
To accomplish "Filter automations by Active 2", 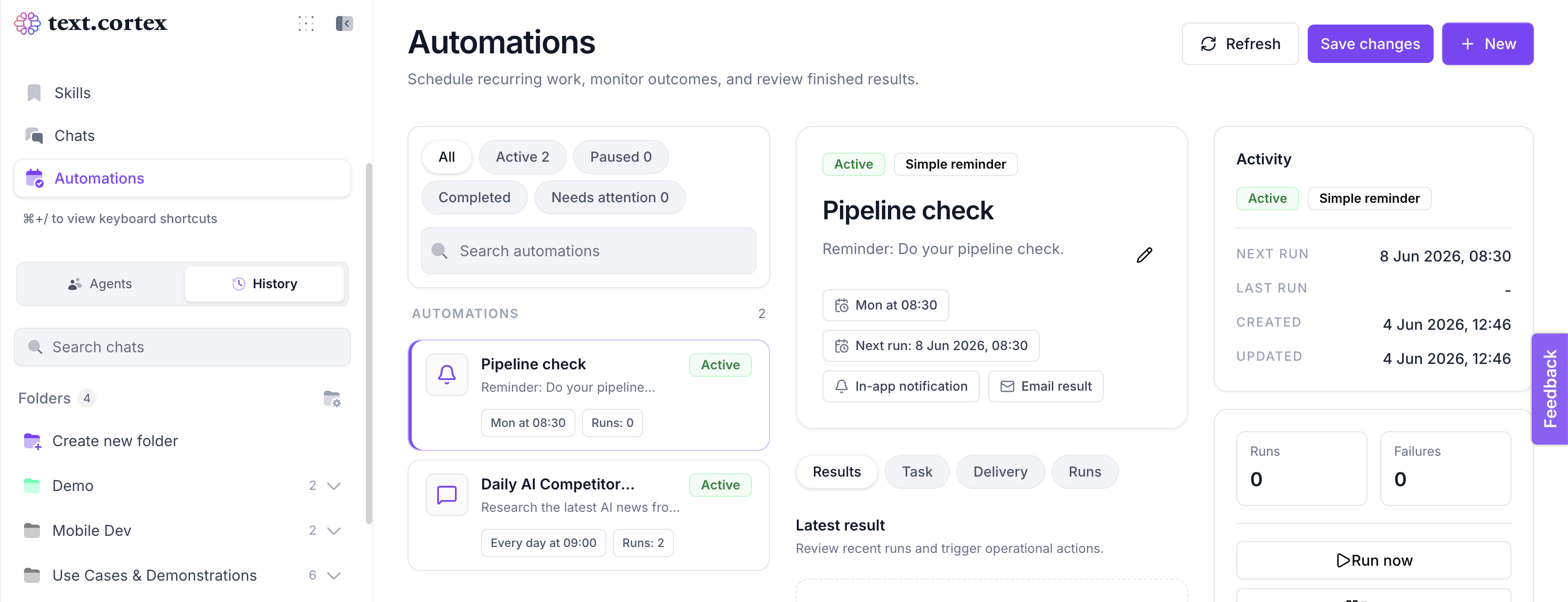I will [522, 156].
